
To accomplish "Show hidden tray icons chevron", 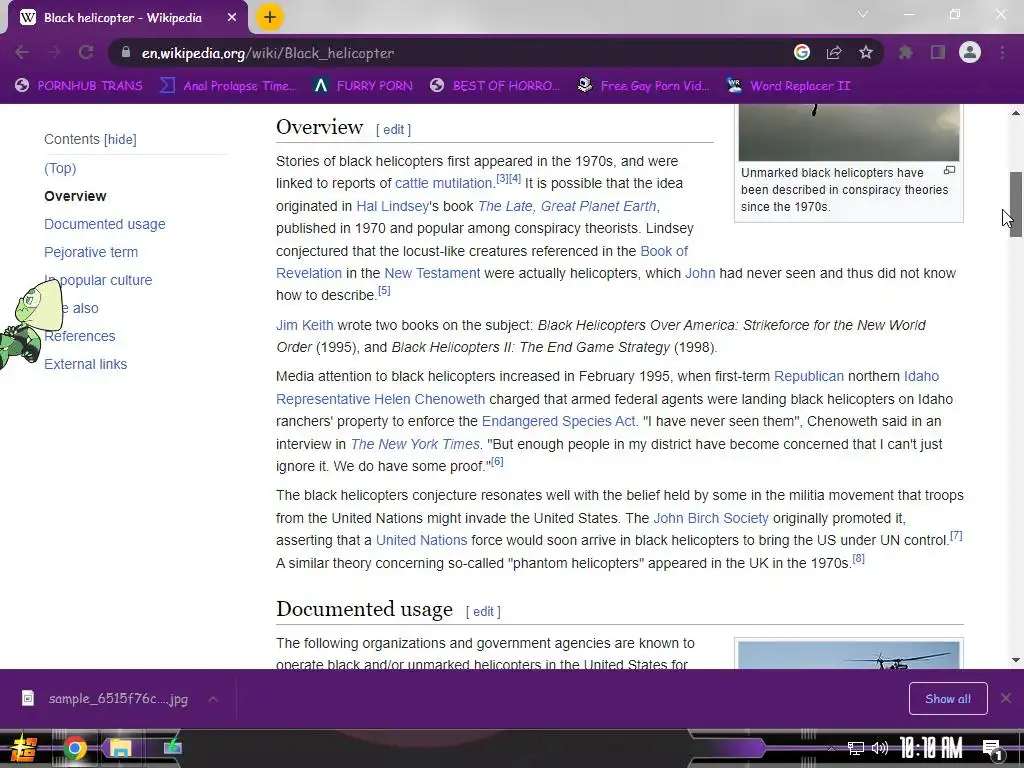I will tap(831, 748).
